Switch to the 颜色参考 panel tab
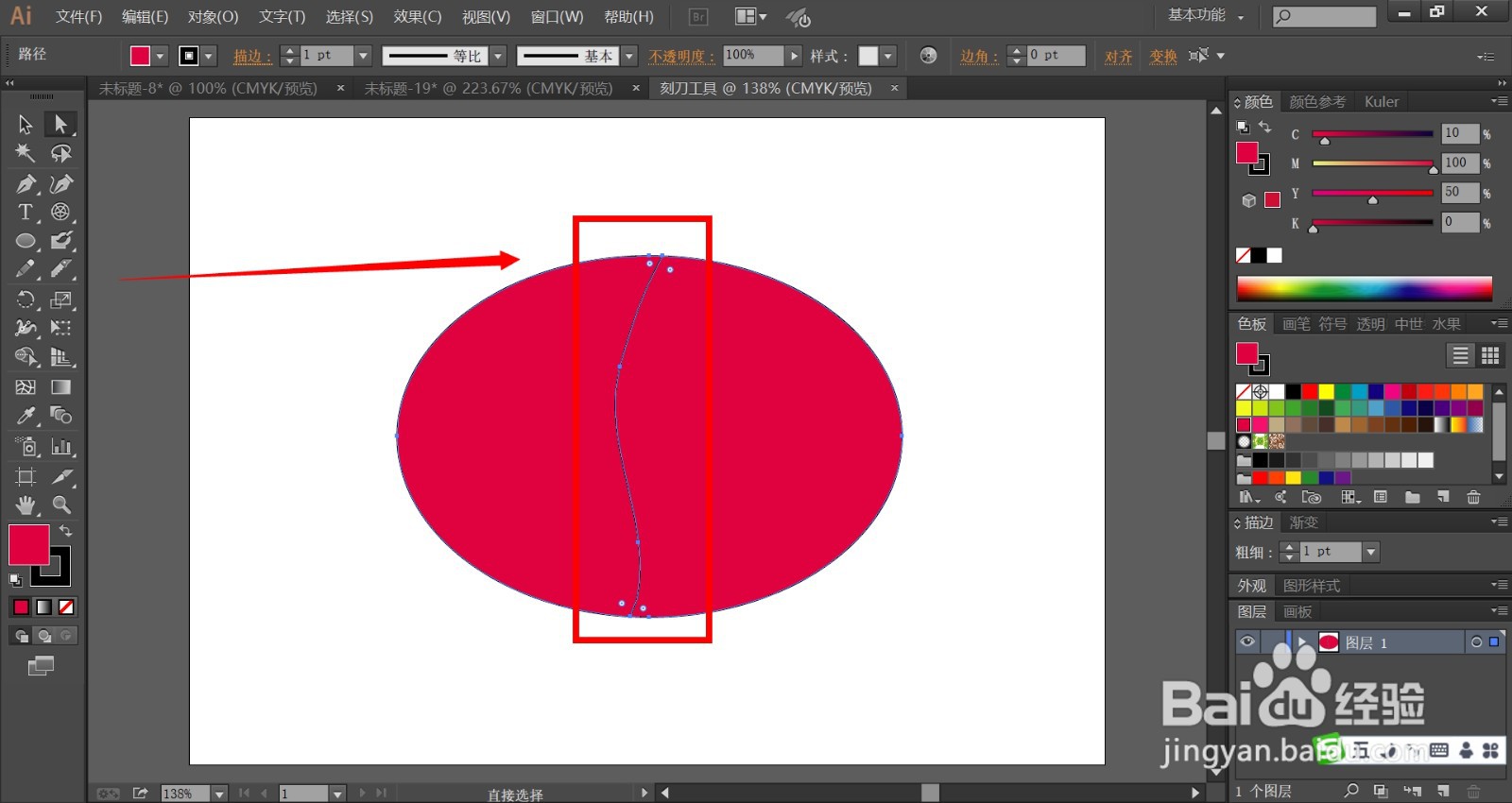 click(x=1317, y=101)
